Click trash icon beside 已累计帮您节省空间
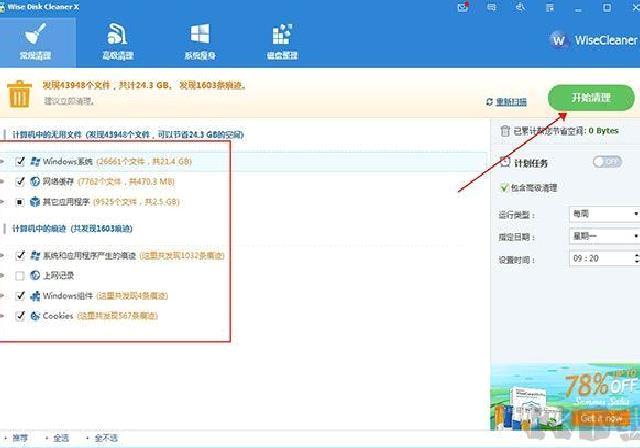The width and height of the screenshot is (640, 448). (505, 131)
